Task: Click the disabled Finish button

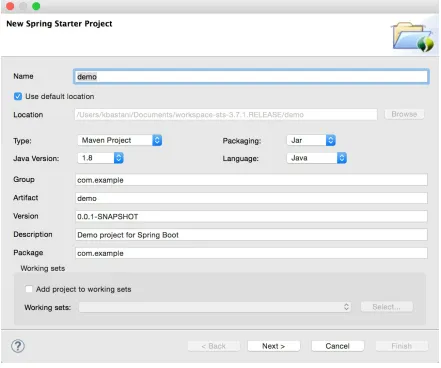Action: pyautogui.click(x=402, y=346)
